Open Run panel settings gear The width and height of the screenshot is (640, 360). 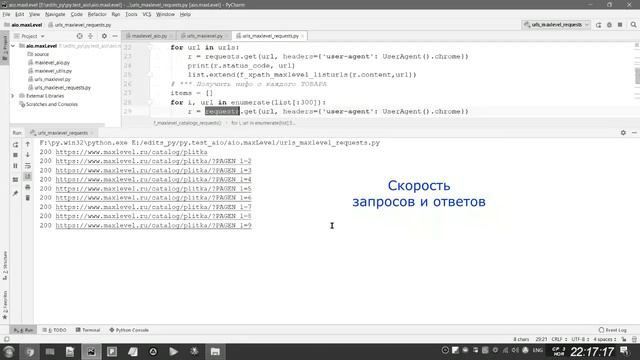click(623, 133)
